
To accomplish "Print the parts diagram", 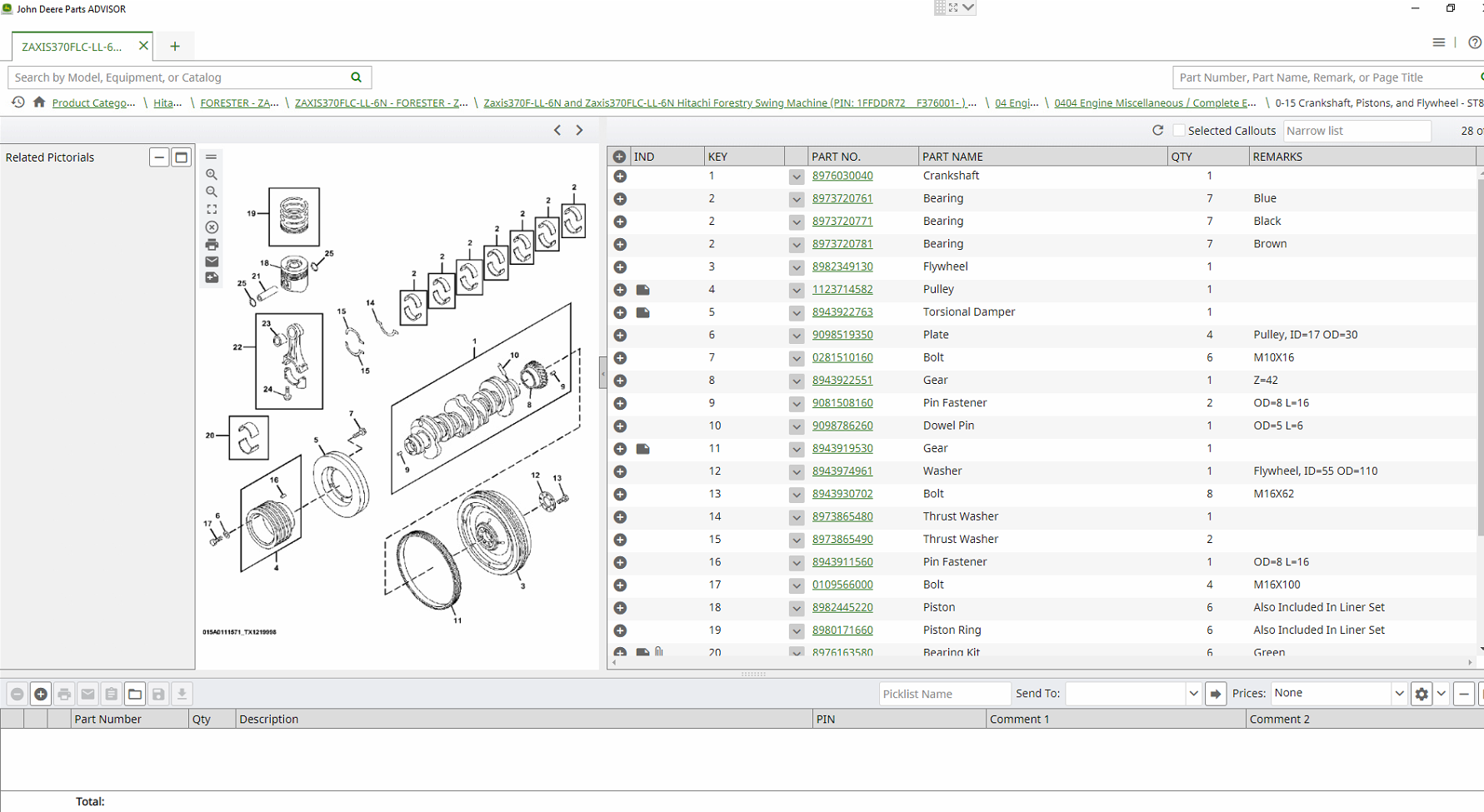I will pyautogui.click(x=212, y=245).
